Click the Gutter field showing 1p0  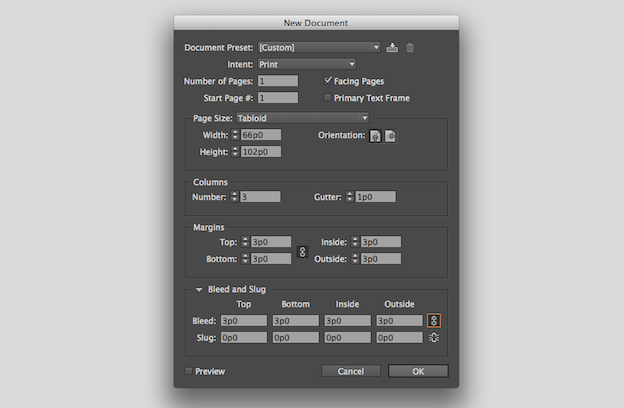pos(375,197)
